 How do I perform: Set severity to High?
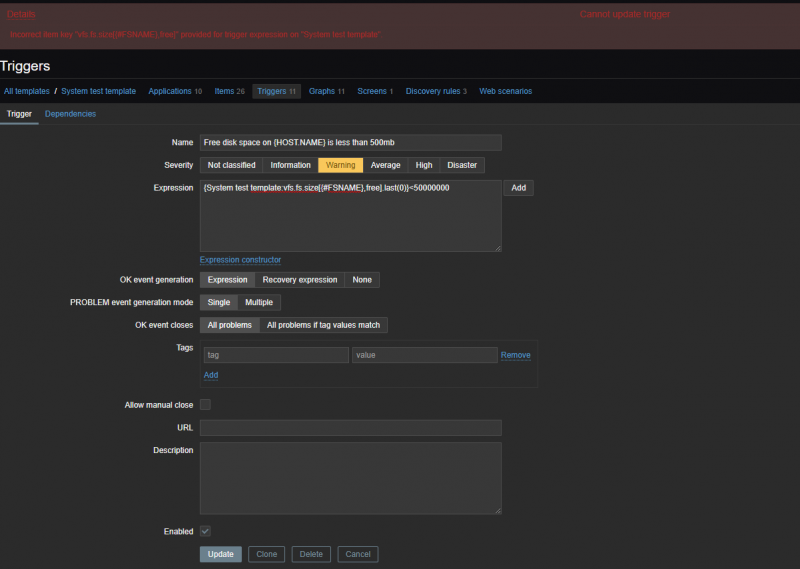[x=424, y=165]
